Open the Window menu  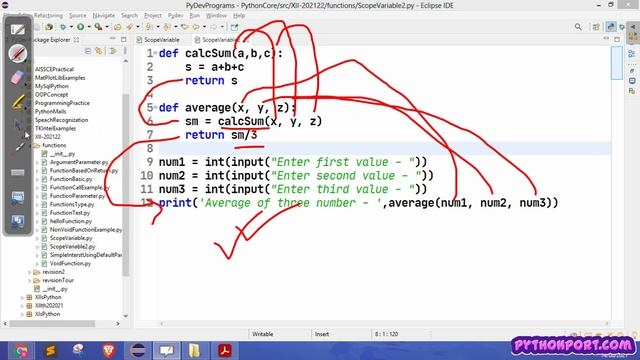click(216, 16)
